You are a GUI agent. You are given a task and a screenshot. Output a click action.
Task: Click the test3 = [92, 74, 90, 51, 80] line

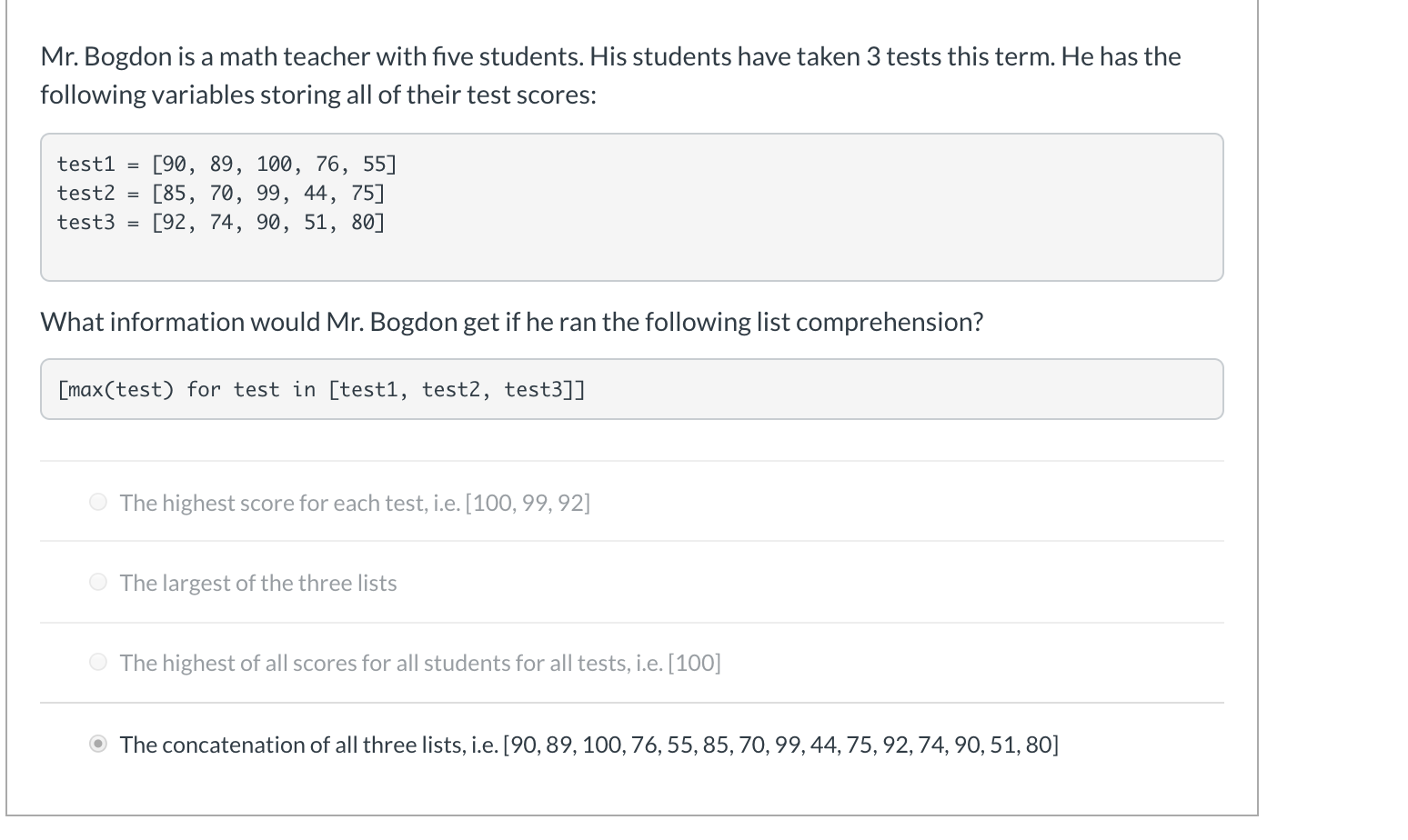[221, 223]
